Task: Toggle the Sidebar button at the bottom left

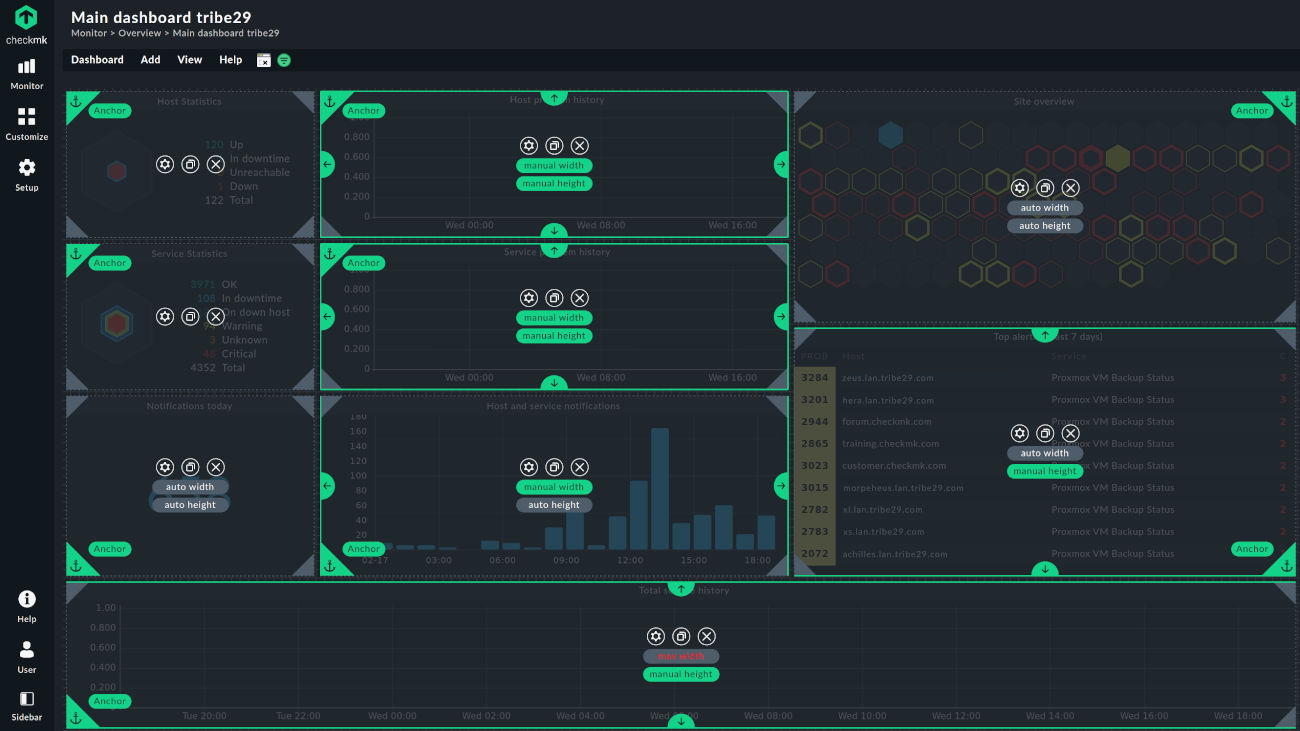Action: point(27,706)
